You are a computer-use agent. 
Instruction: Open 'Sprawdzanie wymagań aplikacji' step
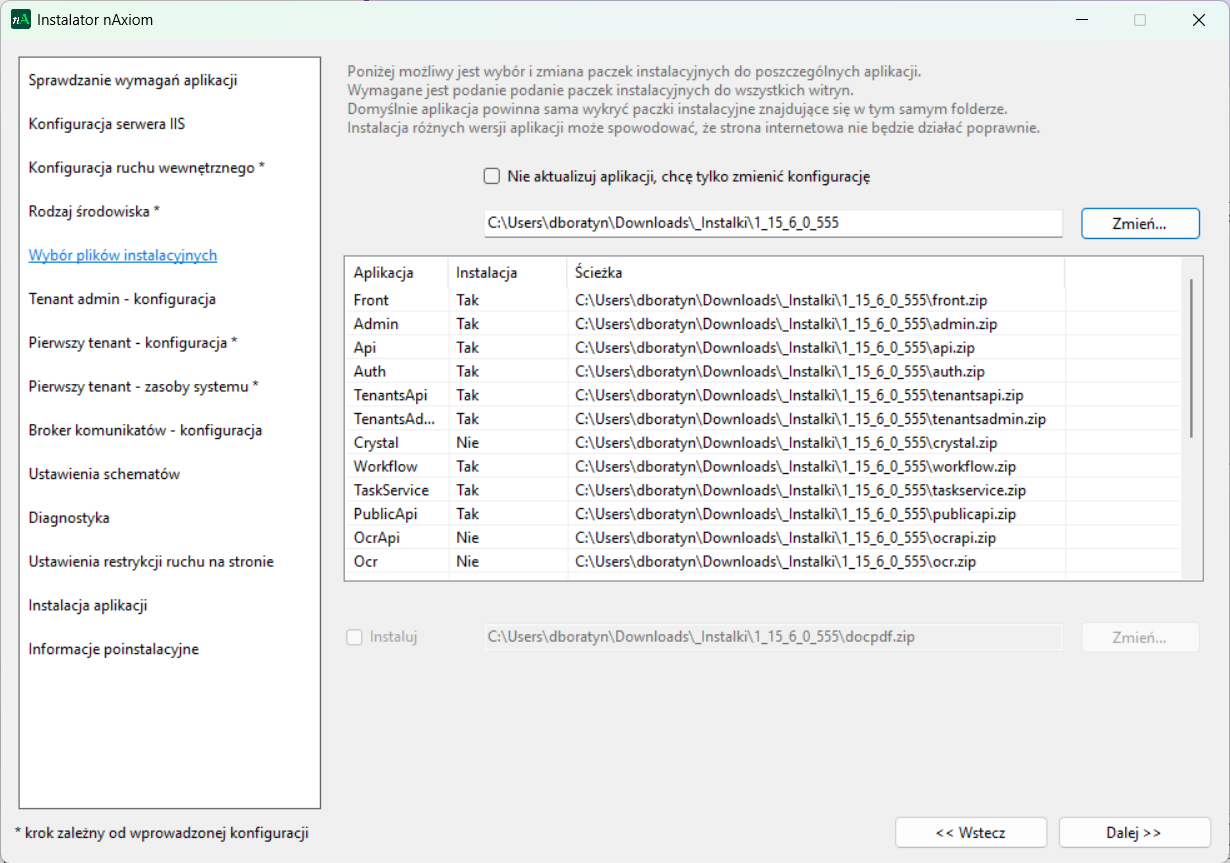133,81
